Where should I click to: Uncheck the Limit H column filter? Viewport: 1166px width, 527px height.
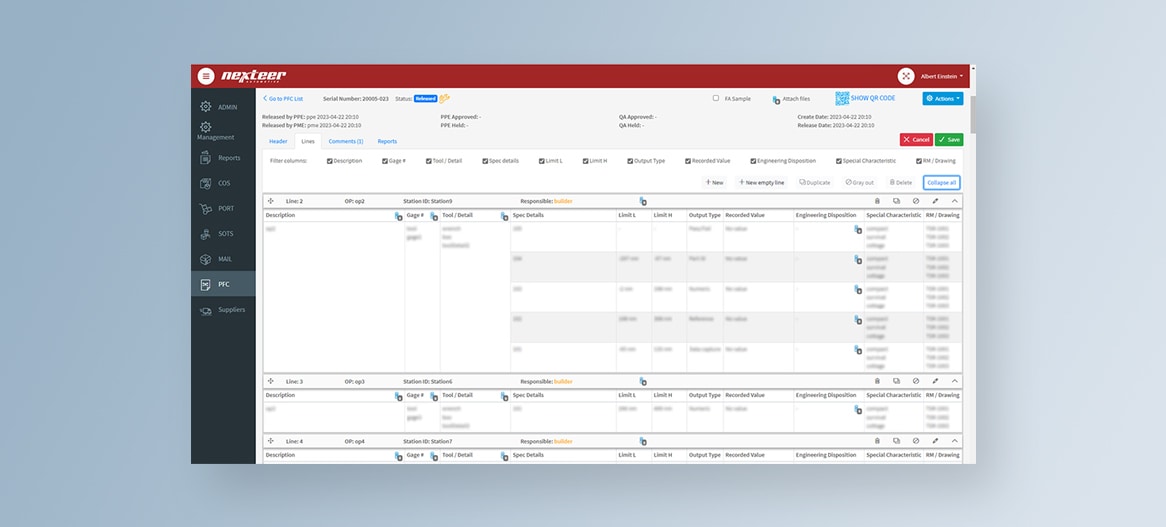click(585, 161)
